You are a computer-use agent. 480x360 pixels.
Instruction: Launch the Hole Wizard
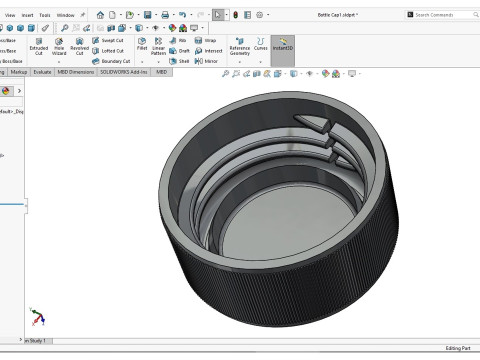click(x=59, y=46)
